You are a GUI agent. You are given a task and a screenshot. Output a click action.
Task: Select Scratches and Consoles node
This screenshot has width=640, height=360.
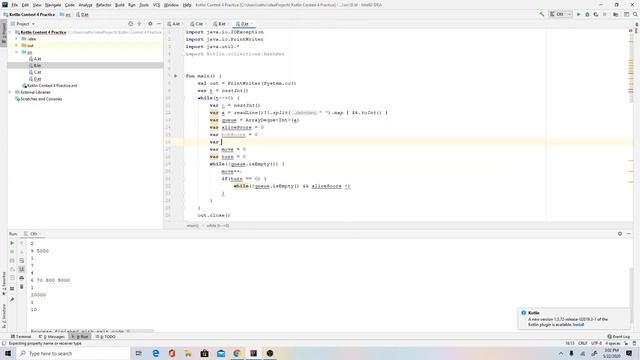click(38, 99)
